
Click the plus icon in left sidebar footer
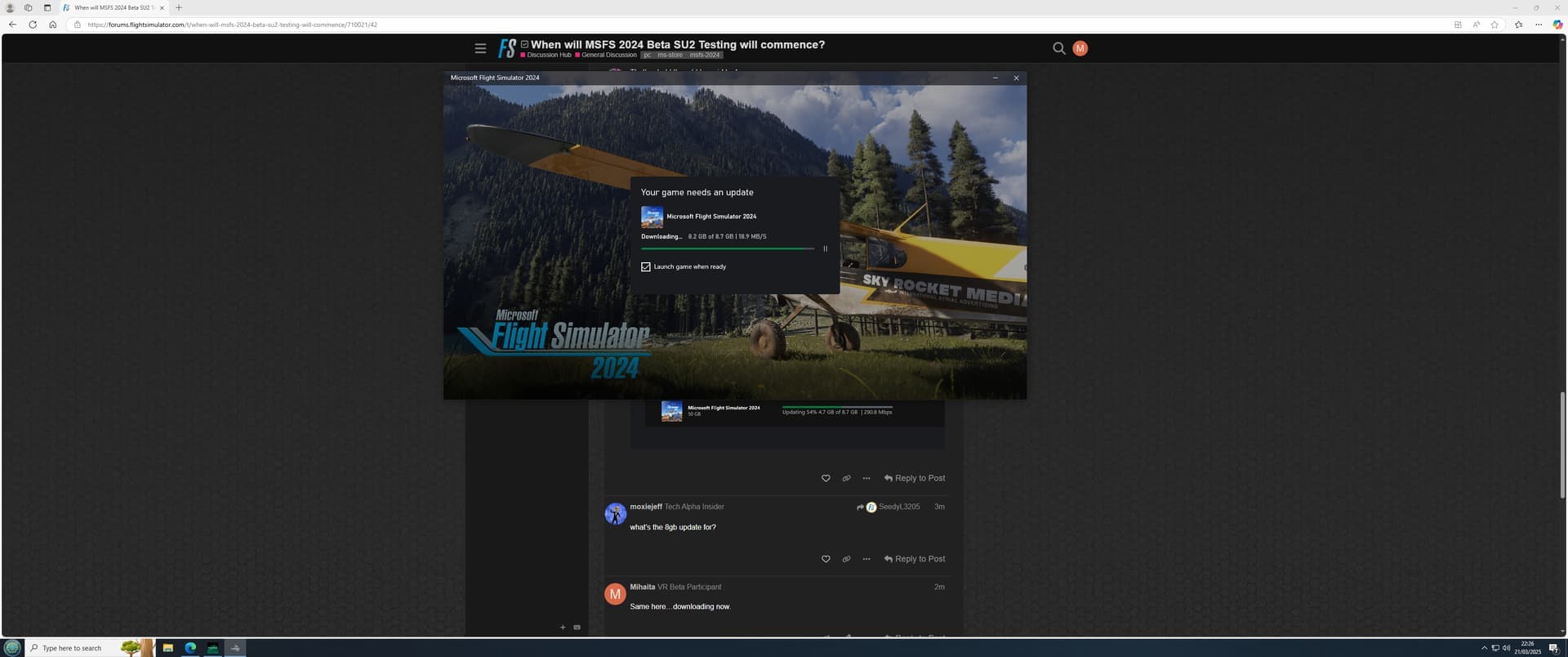point(563,628)
